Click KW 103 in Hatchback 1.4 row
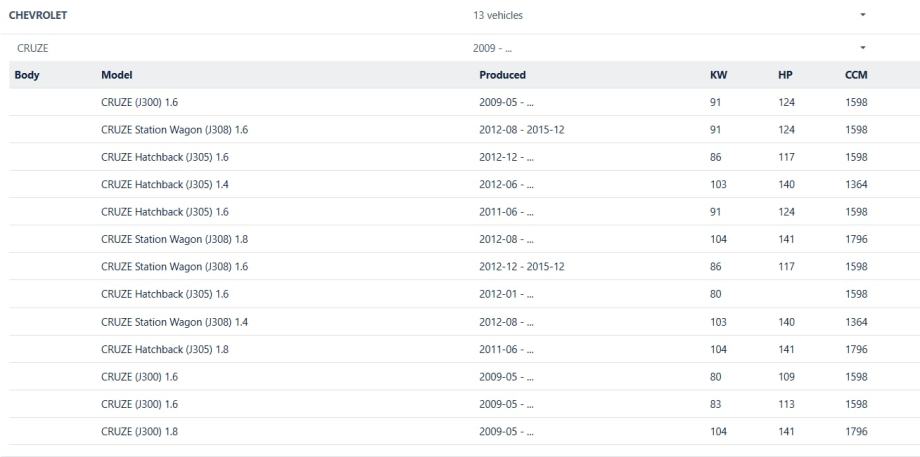 click(718, 184)
